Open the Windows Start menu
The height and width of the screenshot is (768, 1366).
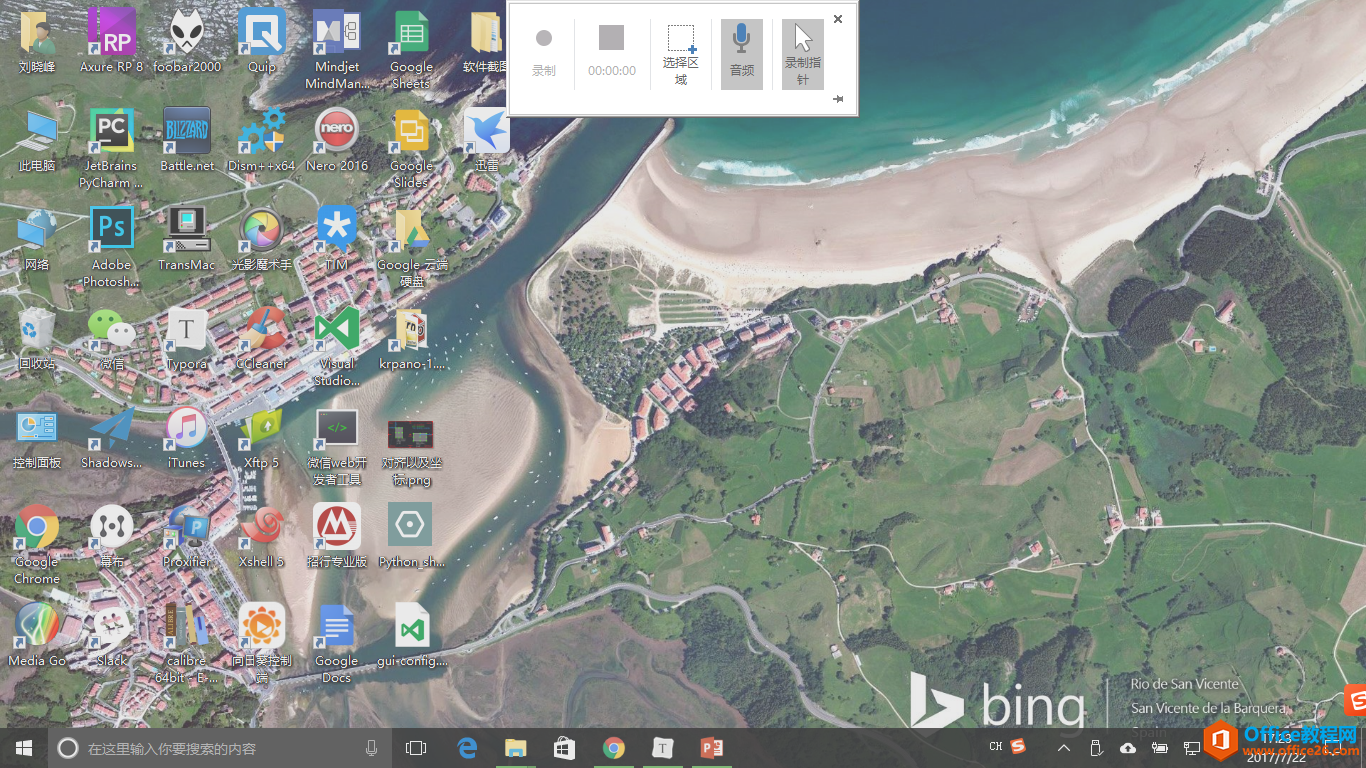(24, 748)
